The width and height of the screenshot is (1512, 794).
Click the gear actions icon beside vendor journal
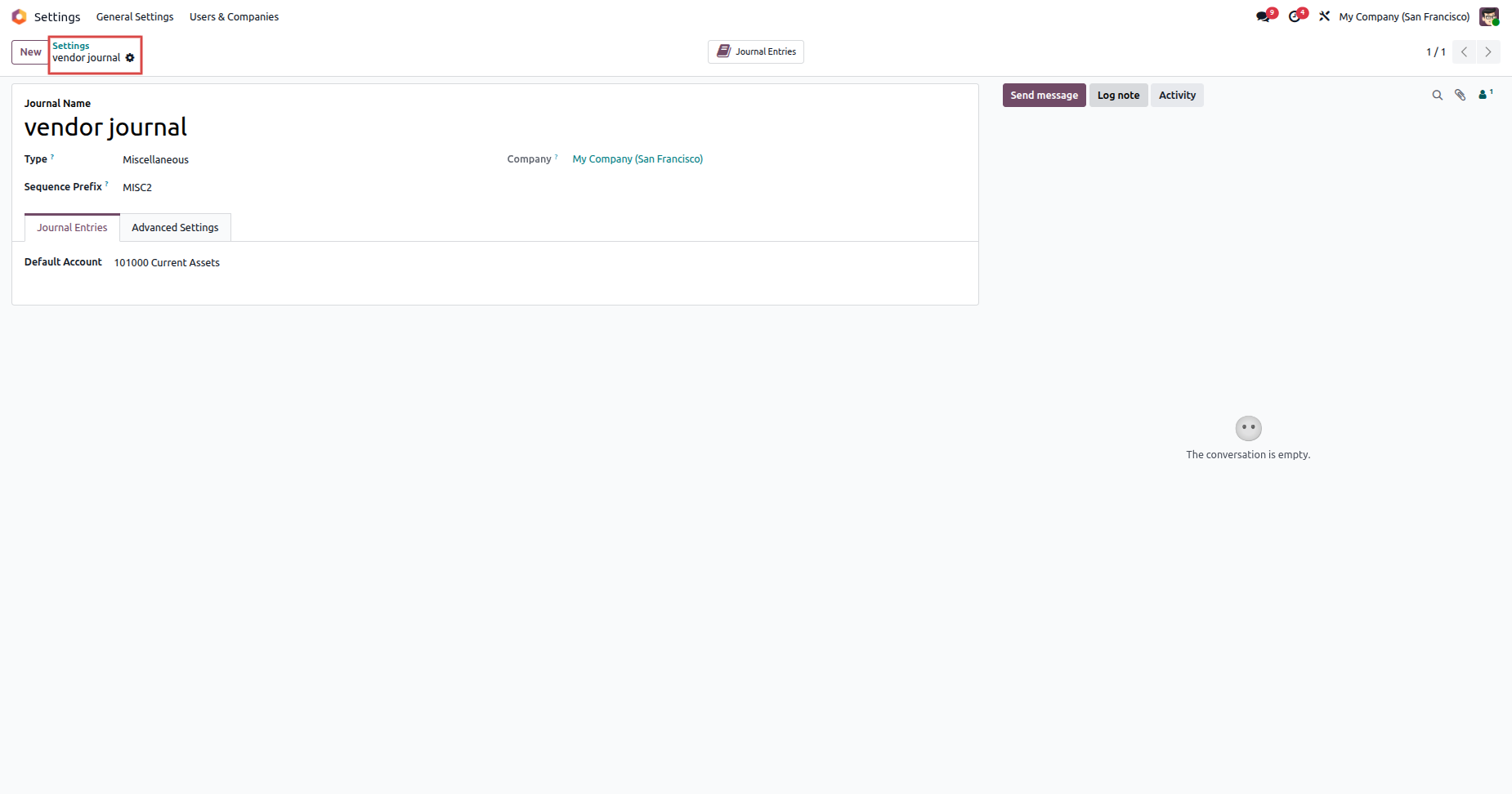[x=130, y=58]
